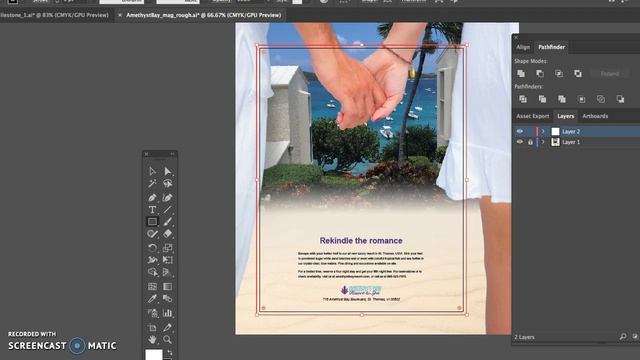Apply the Crop pathfinder
This screenshot has width=640, height=360.
tap(581, 99)
